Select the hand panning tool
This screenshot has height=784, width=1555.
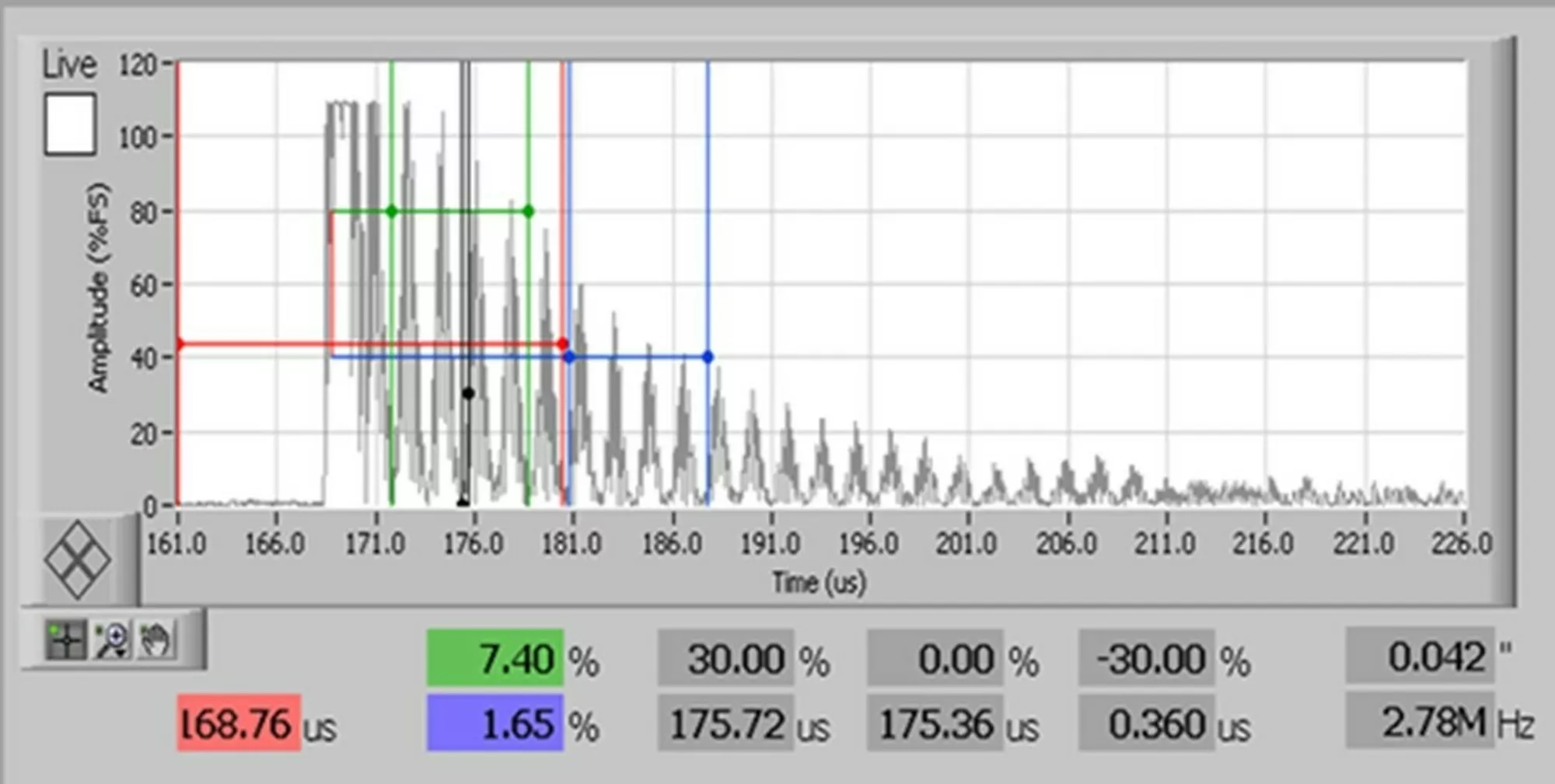(156, 641)
